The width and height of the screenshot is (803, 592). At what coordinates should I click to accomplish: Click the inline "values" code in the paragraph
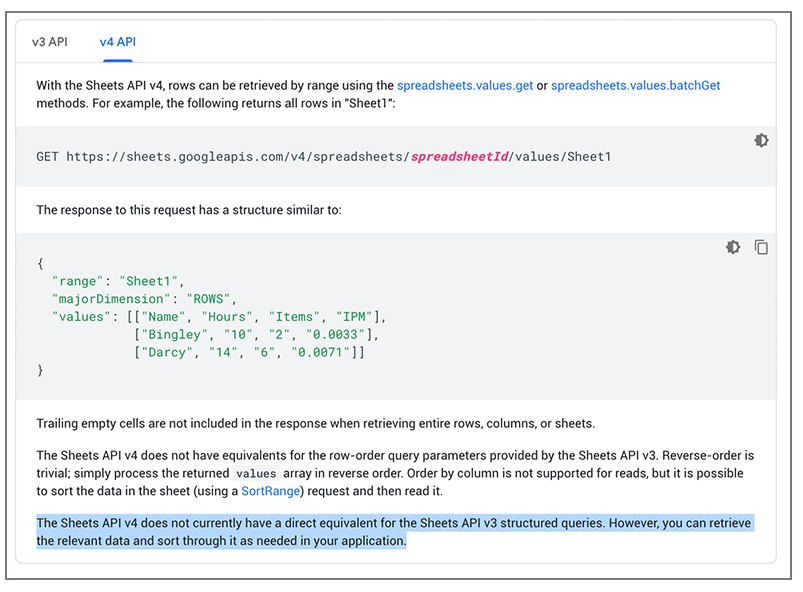[x=257, y=473]
